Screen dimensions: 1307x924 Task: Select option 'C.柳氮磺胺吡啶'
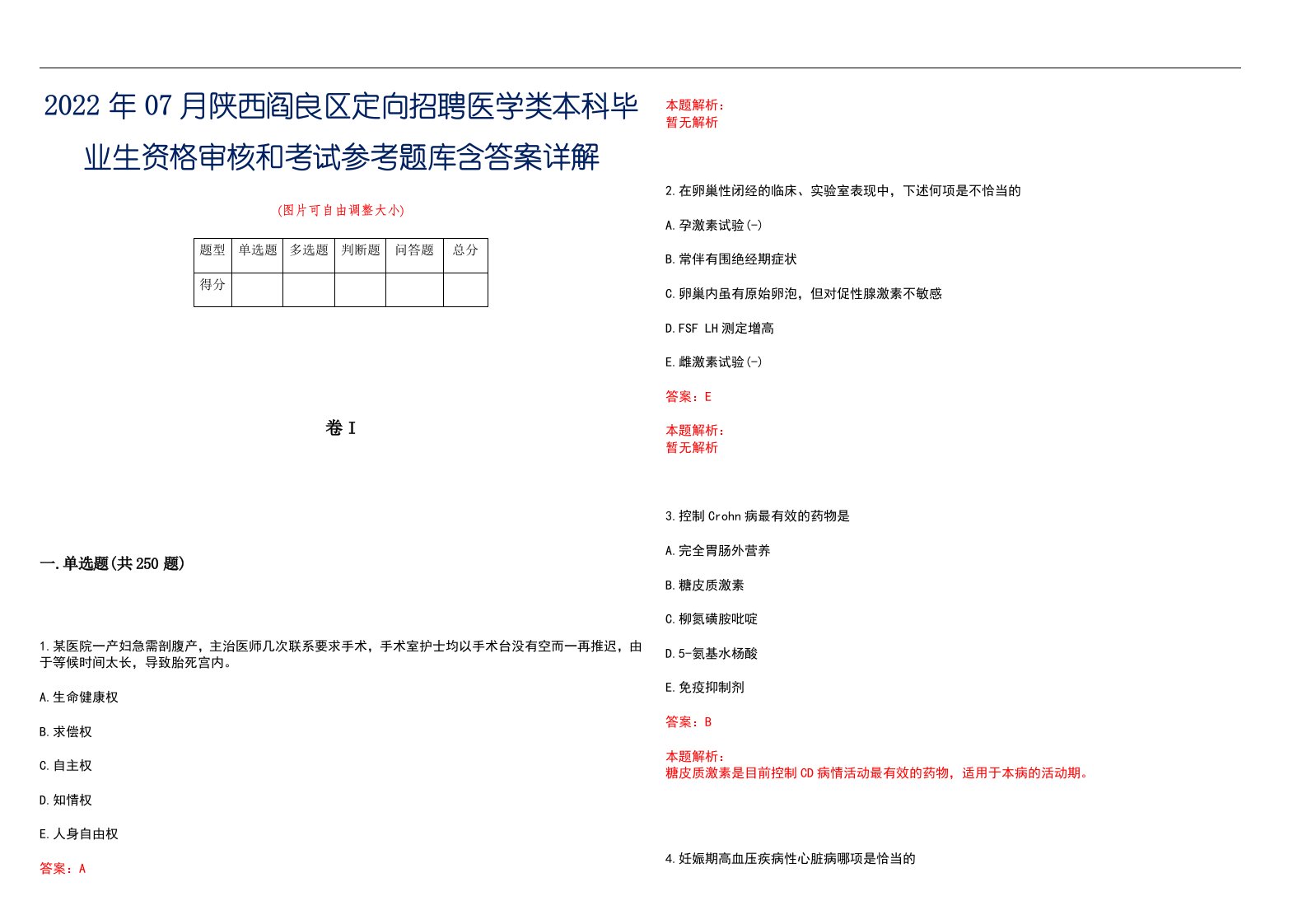point(712,619)
